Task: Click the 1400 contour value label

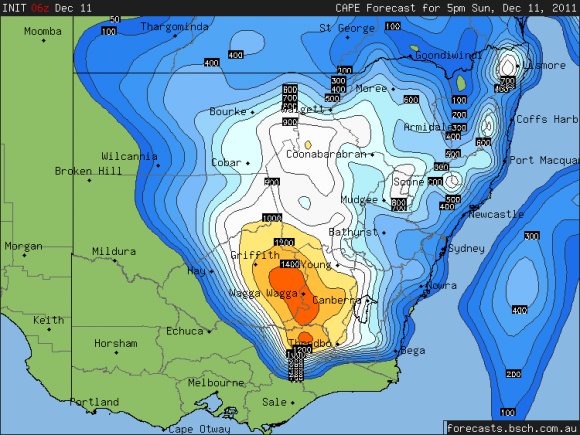Action: (x=290, y=264)
